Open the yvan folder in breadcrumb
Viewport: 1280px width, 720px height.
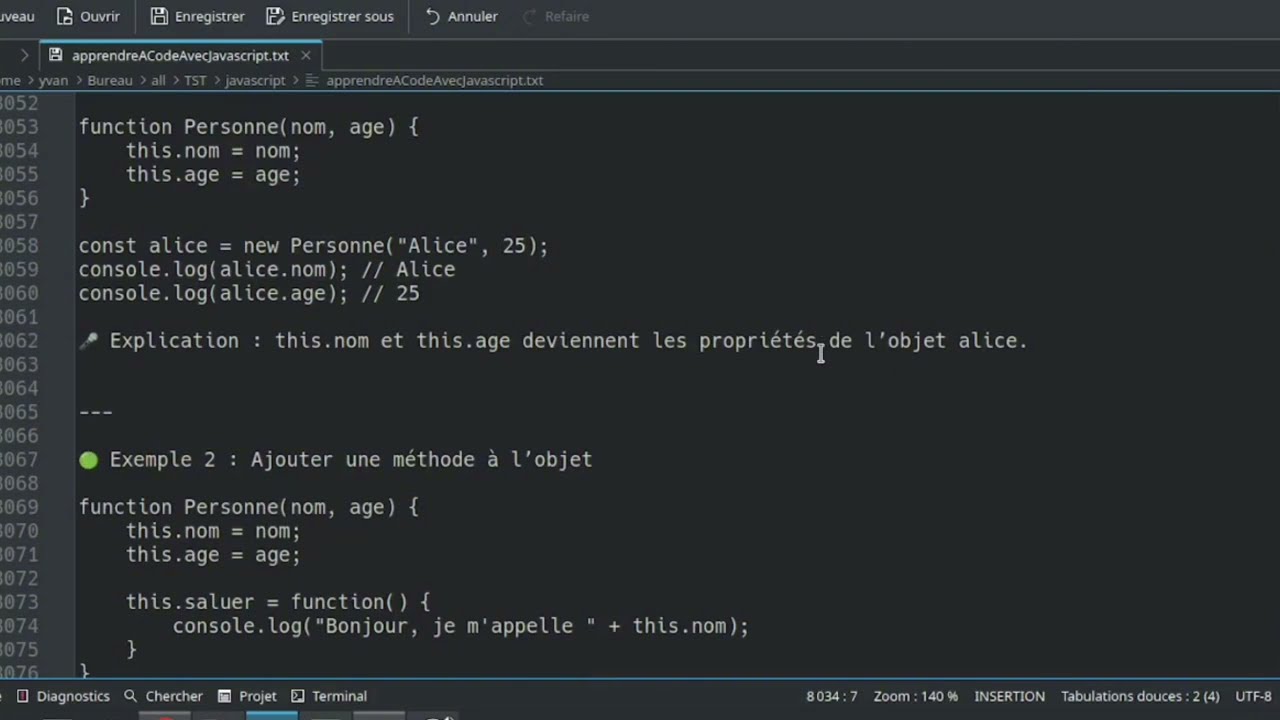point(53,80)
